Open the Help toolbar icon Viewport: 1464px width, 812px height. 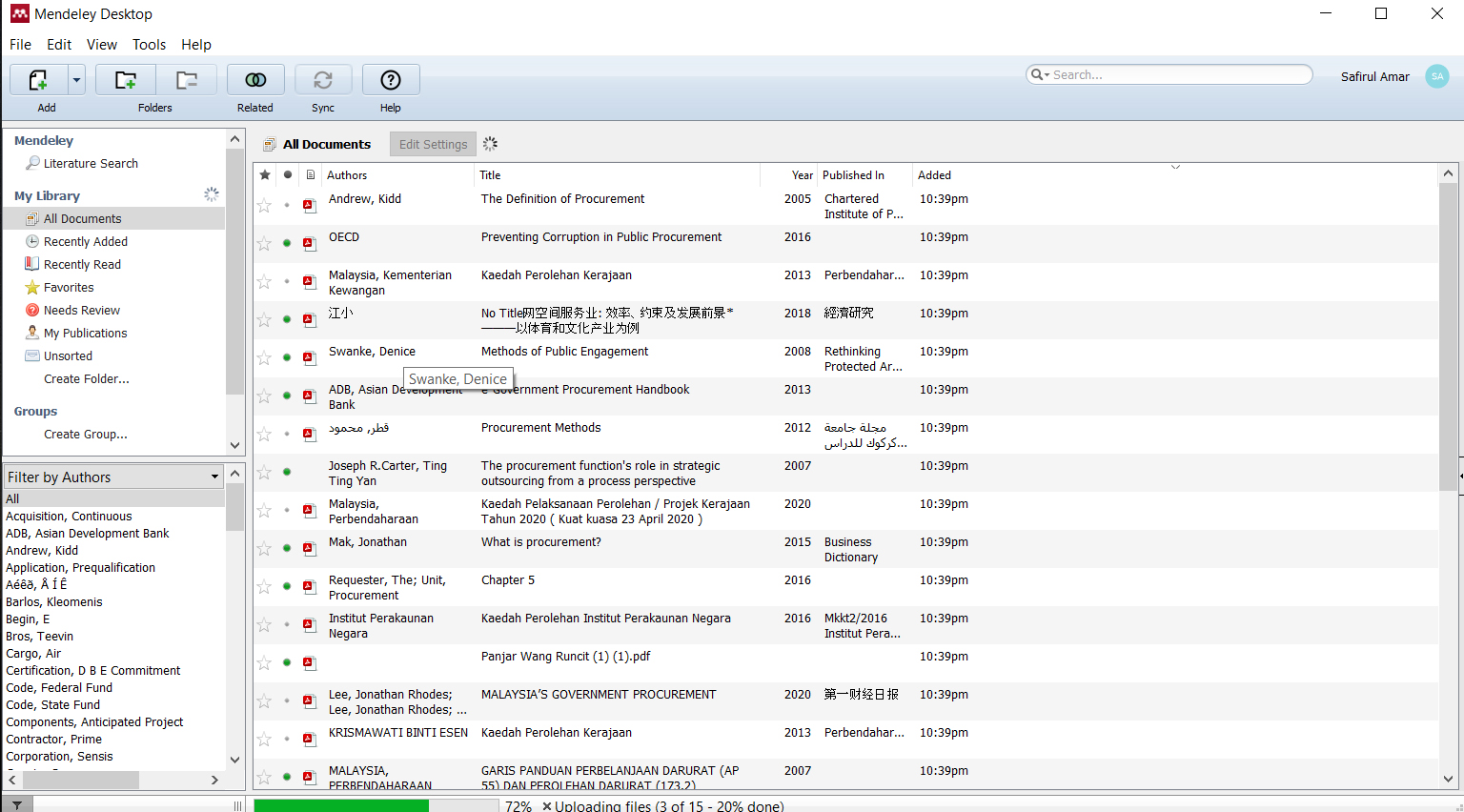pyautogui.click(x=391, y=80)
